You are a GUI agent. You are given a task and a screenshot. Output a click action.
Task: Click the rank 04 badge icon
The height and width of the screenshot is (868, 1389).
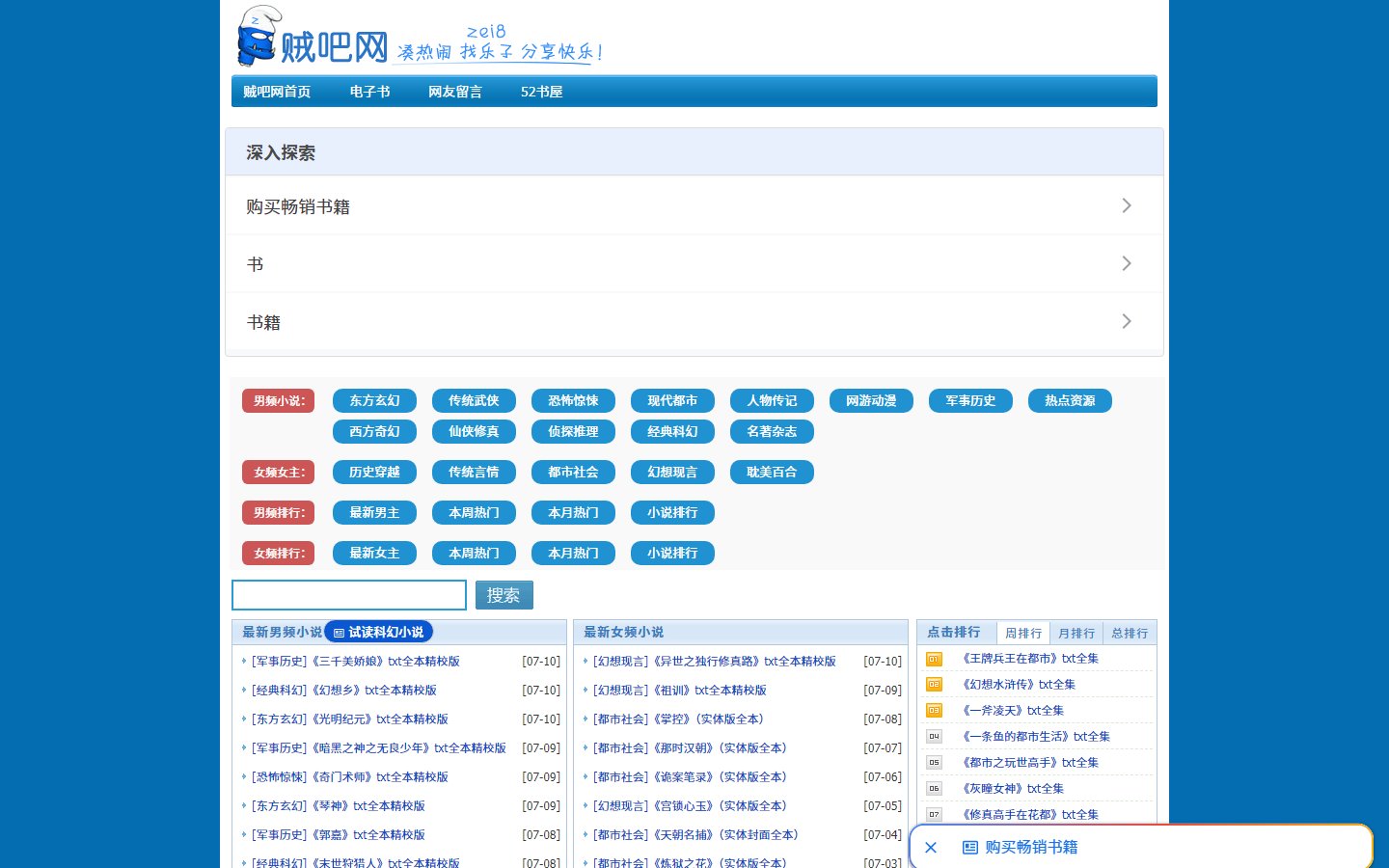[934, 737]
